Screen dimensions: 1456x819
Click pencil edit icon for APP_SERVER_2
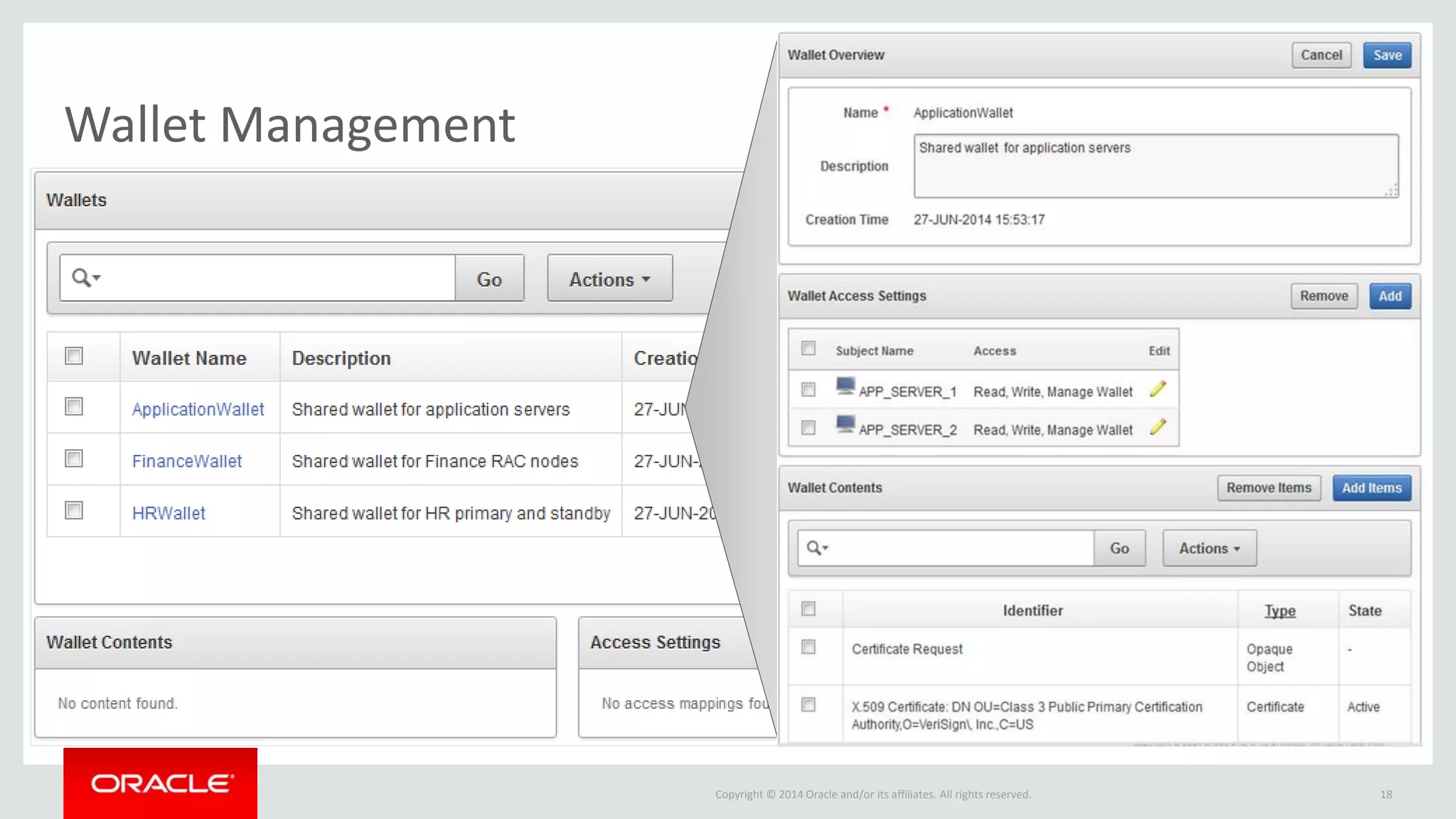click(1157, 427)
